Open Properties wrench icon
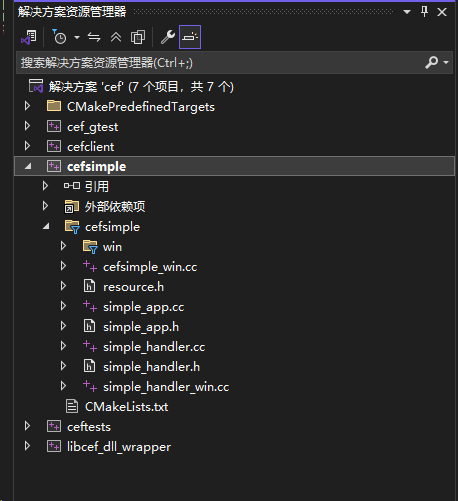 168,37
